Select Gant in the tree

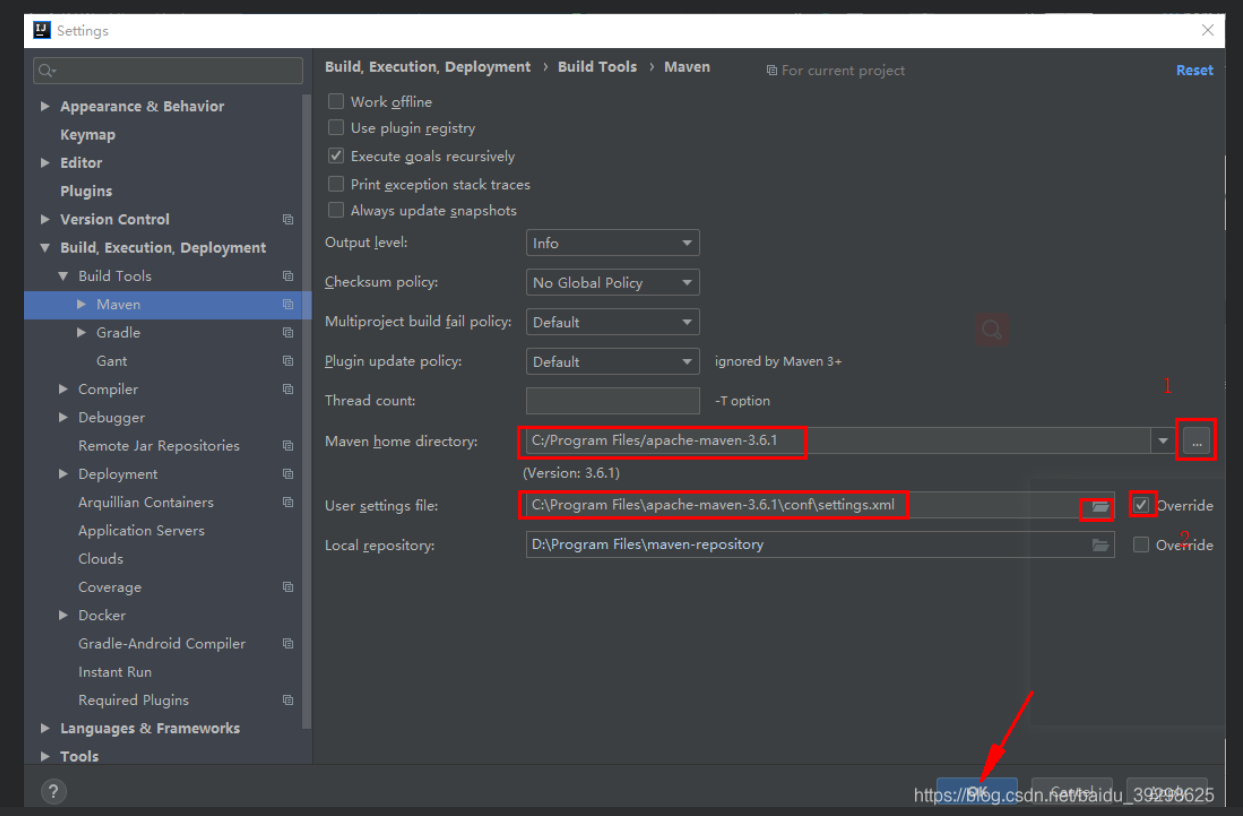pyautogui.click(x=112, y=361)
